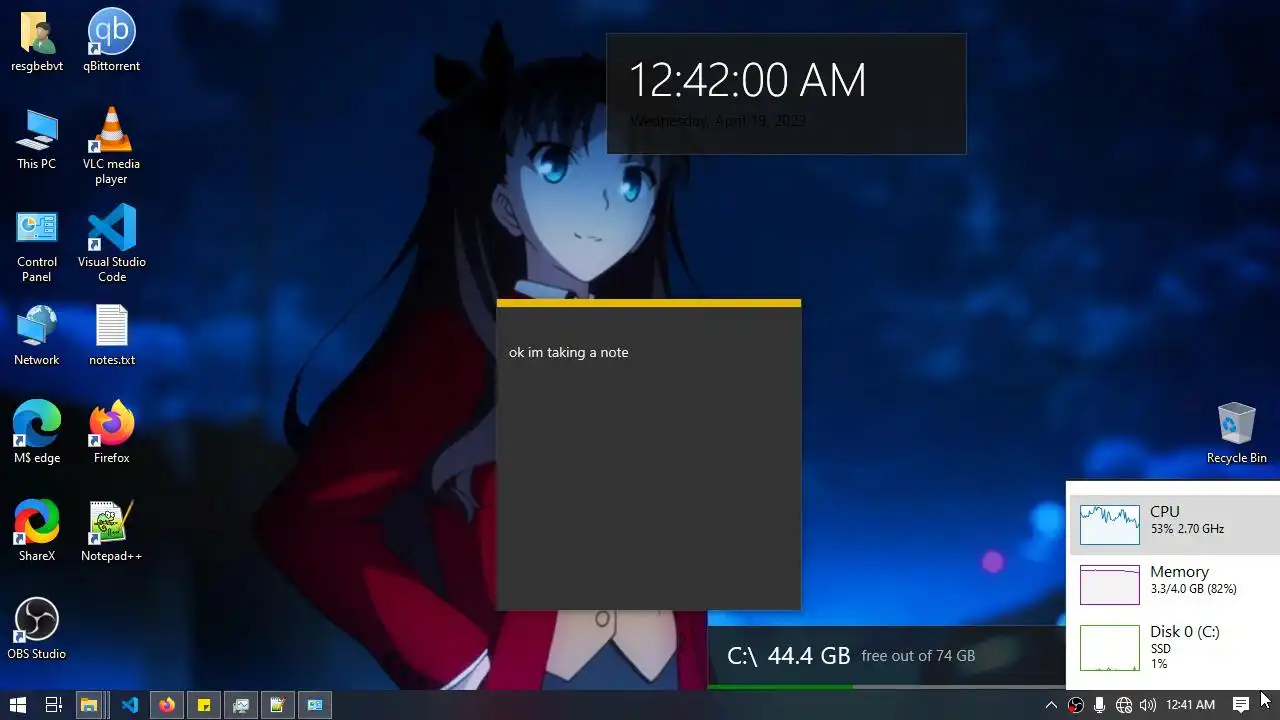1280x720 pixels.
Task: Select the Disk 0 (C:) performance entry
Action: point(1174,647)
